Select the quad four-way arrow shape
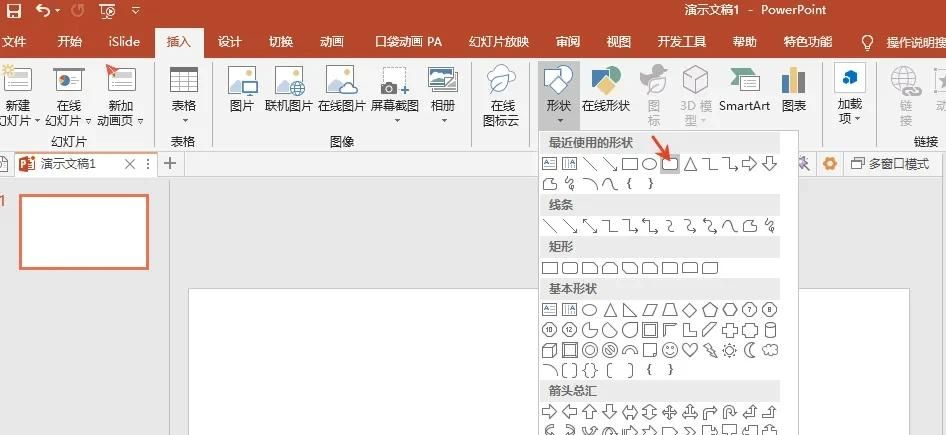 click(x=670, y=412)
